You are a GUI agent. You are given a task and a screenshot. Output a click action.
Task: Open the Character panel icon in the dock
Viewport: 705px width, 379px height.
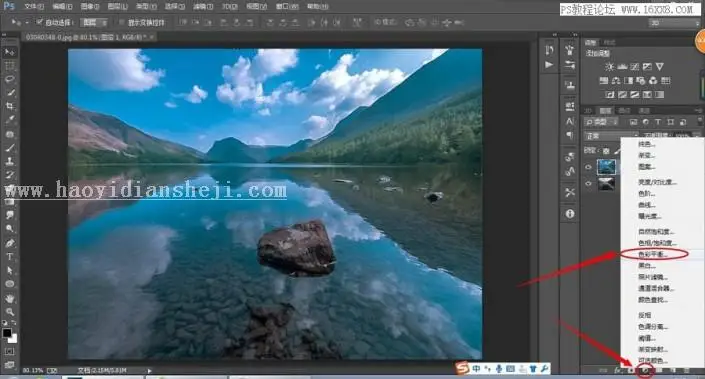pos(570,121)
